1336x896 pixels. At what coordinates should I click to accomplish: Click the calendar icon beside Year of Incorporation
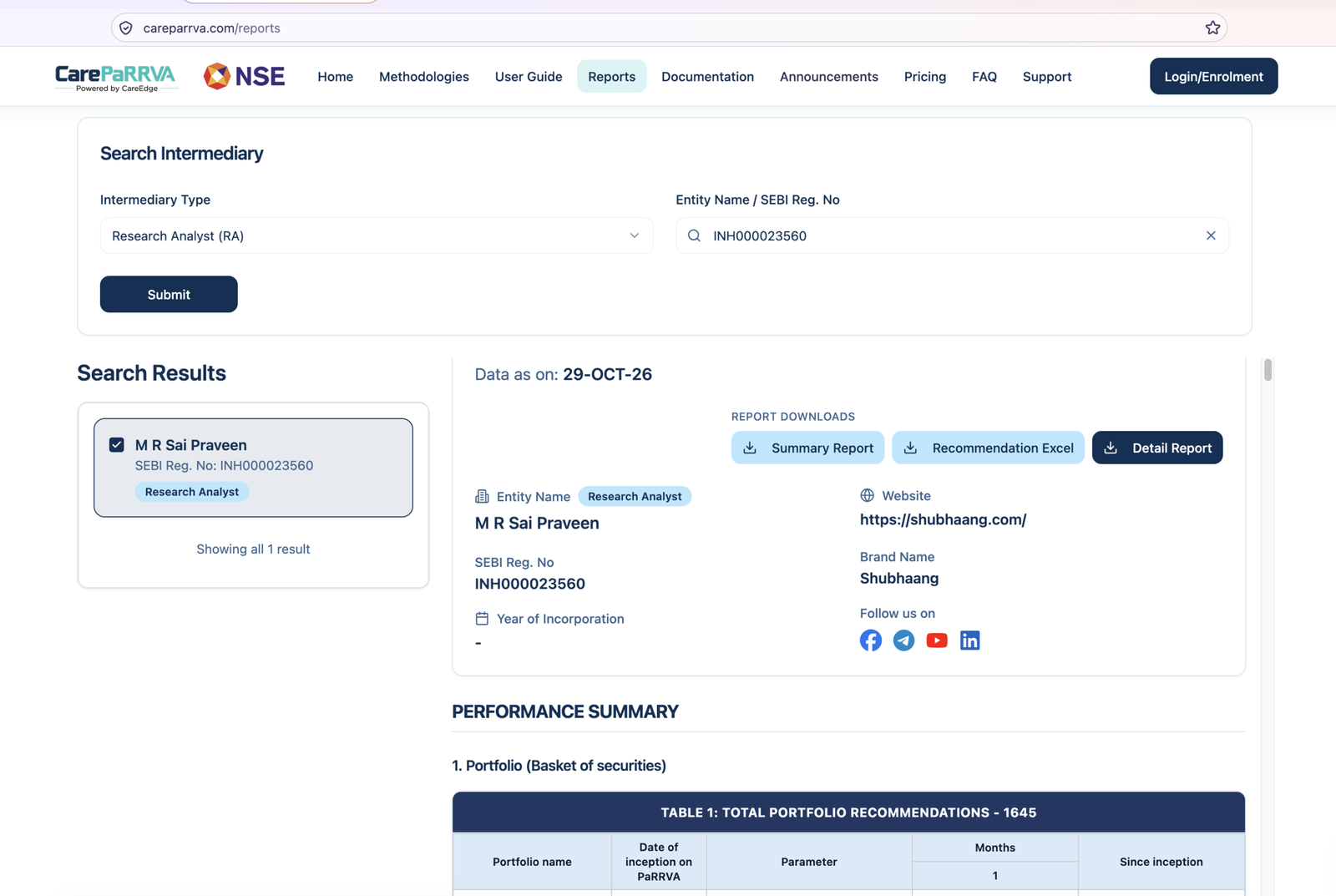(482, 619)
